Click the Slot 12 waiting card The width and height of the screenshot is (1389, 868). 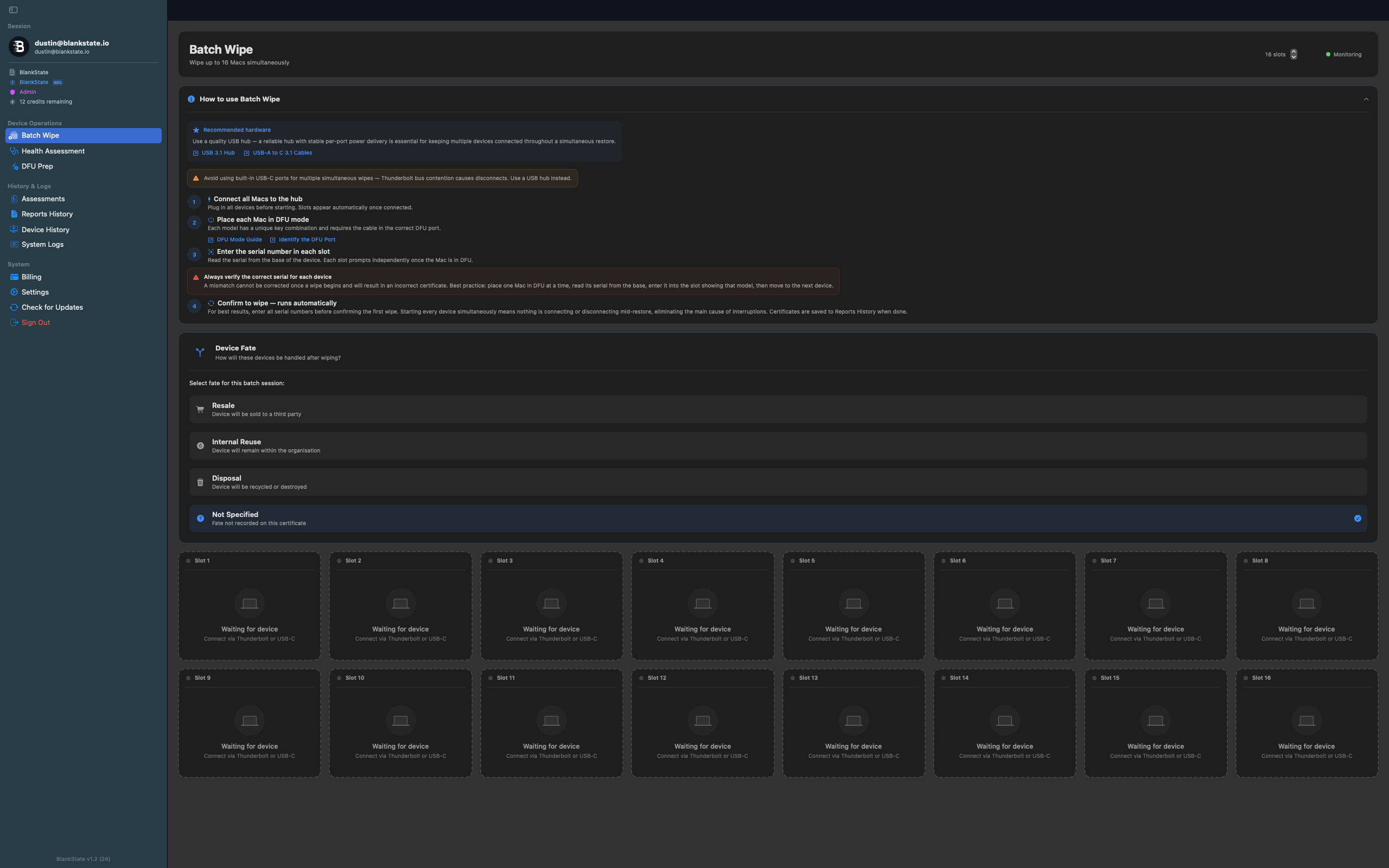point(702,722)
